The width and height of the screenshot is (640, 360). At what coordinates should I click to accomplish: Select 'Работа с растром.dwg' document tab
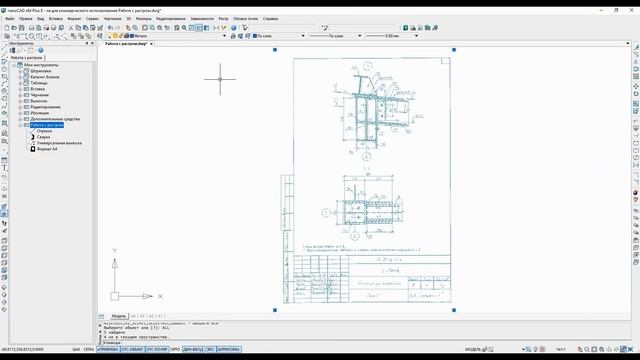coord(126,44)
